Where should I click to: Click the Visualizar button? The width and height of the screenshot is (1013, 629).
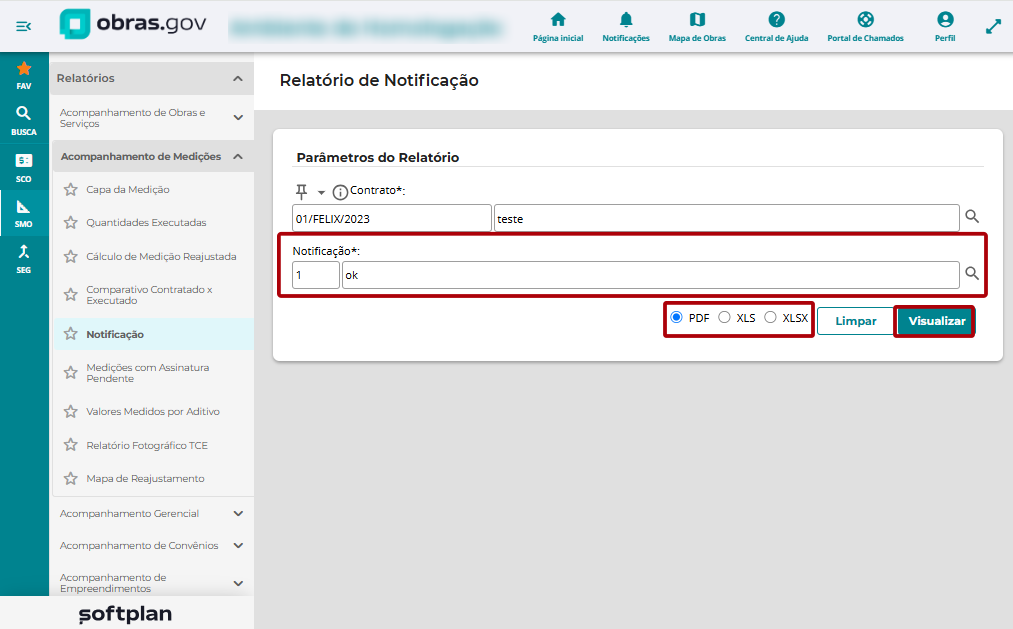936,321
